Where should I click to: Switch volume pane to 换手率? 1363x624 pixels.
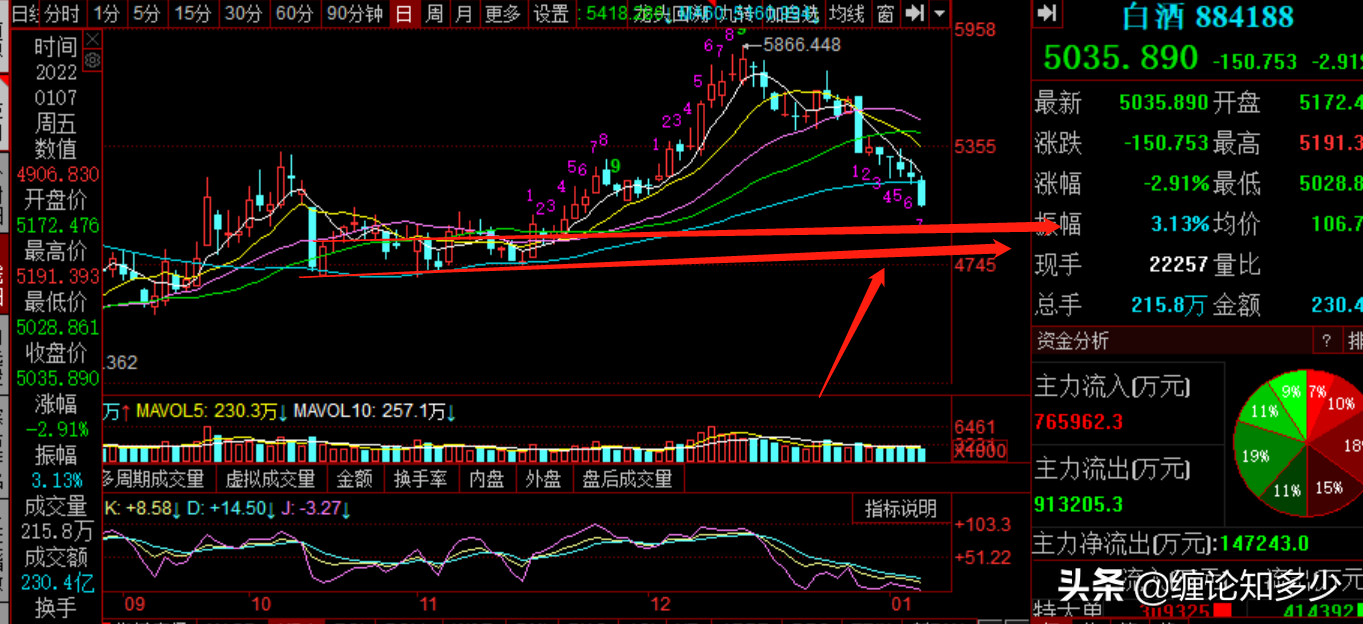[x=420, y=479]
